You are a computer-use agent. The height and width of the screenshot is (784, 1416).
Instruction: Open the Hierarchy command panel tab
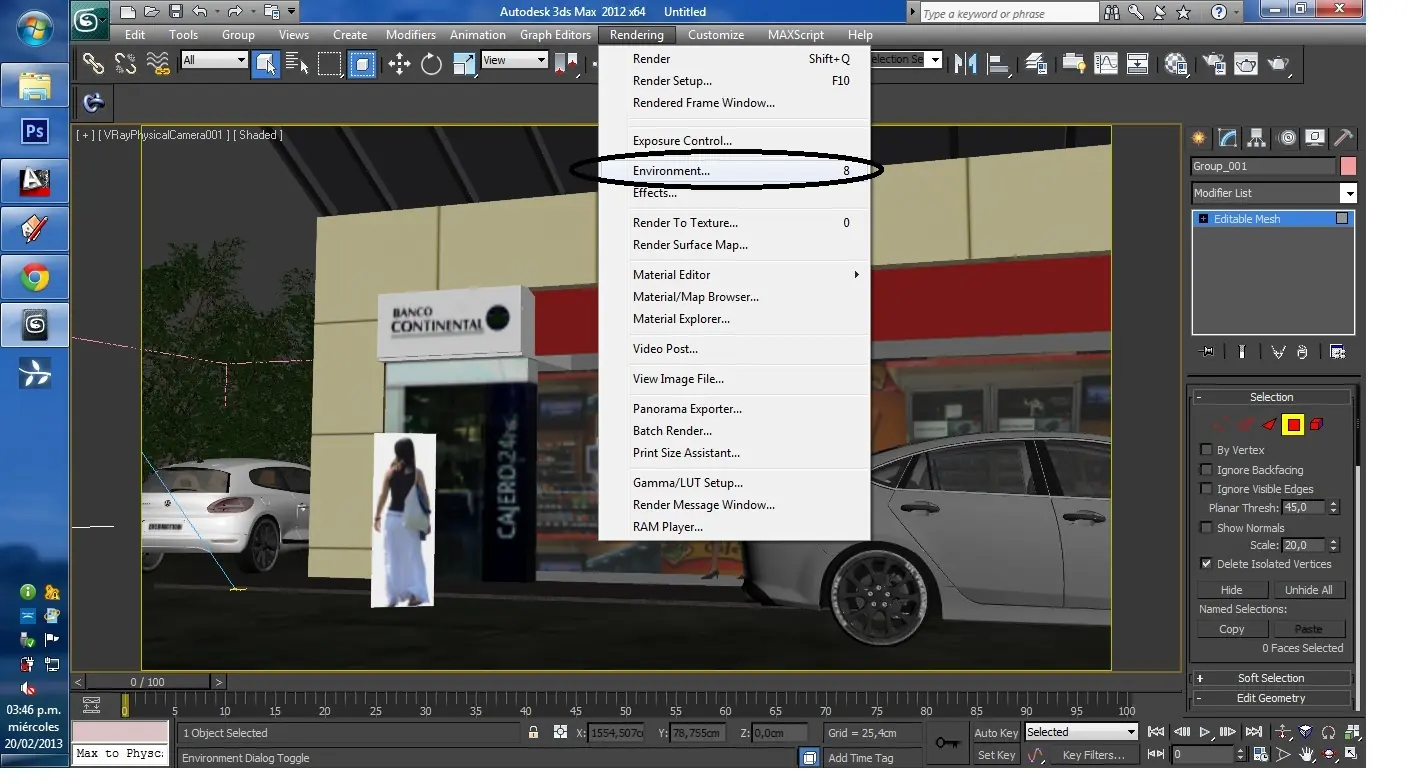click(1257, 138)
